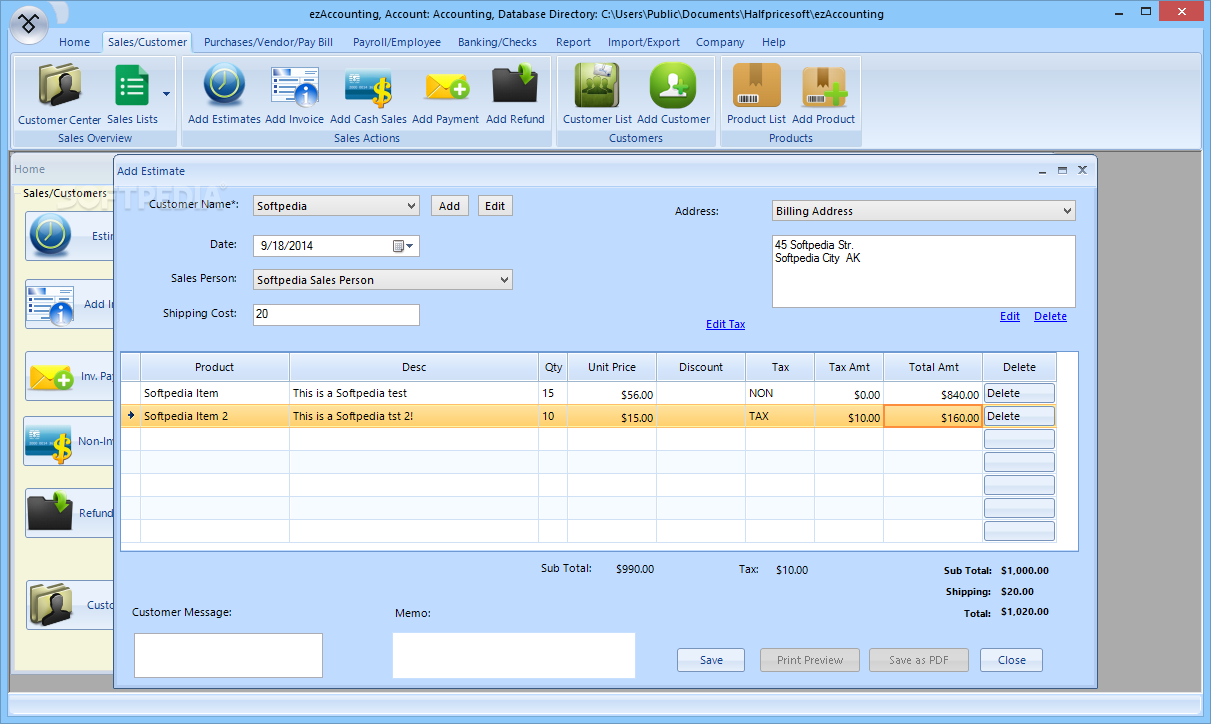
Task: Click the Estimates clock icon in sidebar
Action: click(49, 236)
